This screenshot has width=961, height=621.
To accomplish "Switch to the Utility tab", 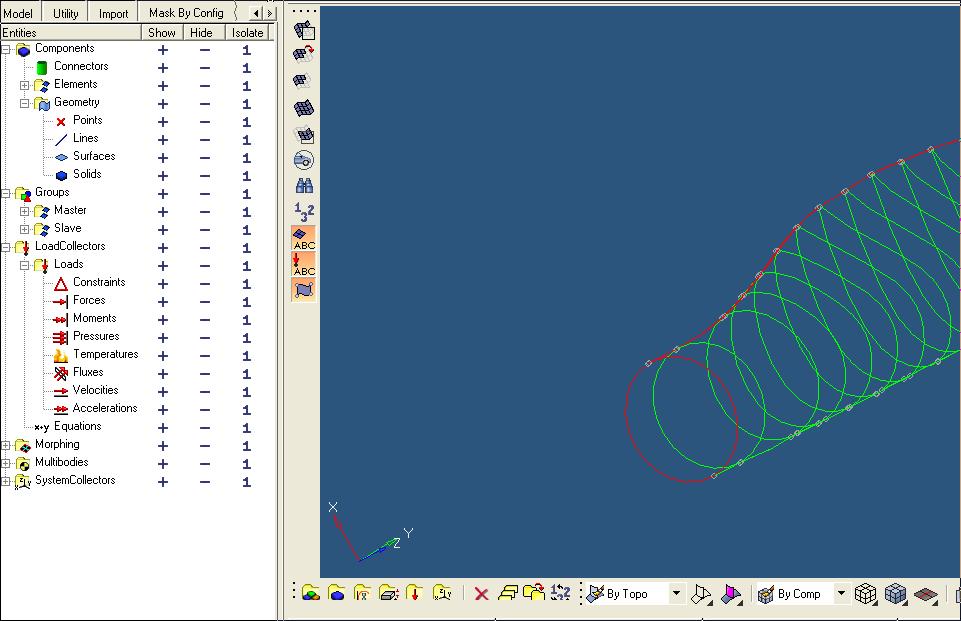I will coord(66,13).
